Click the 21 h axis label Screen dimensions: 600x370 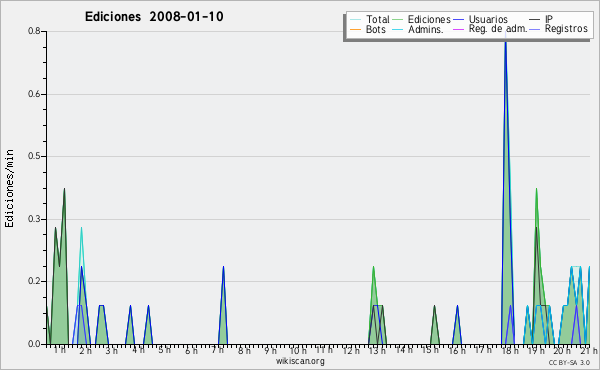(589, 350)
